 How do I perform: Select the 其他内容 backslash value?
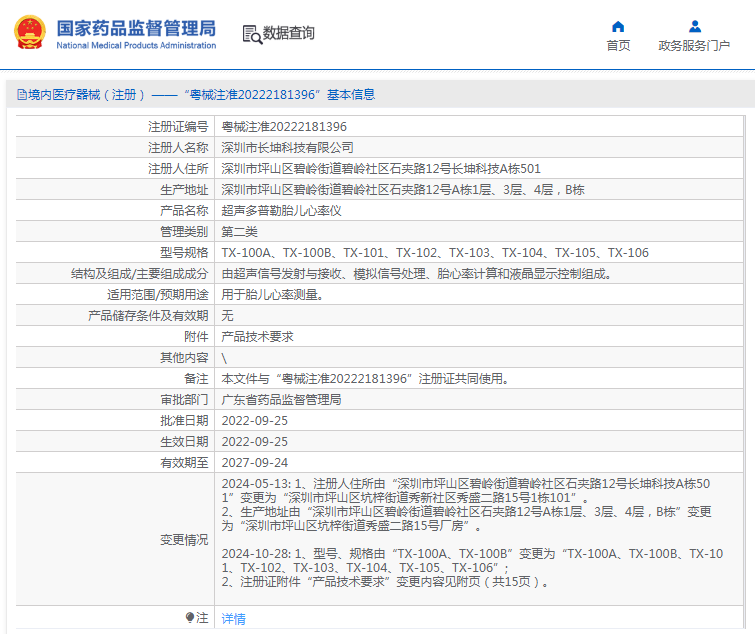224,358
